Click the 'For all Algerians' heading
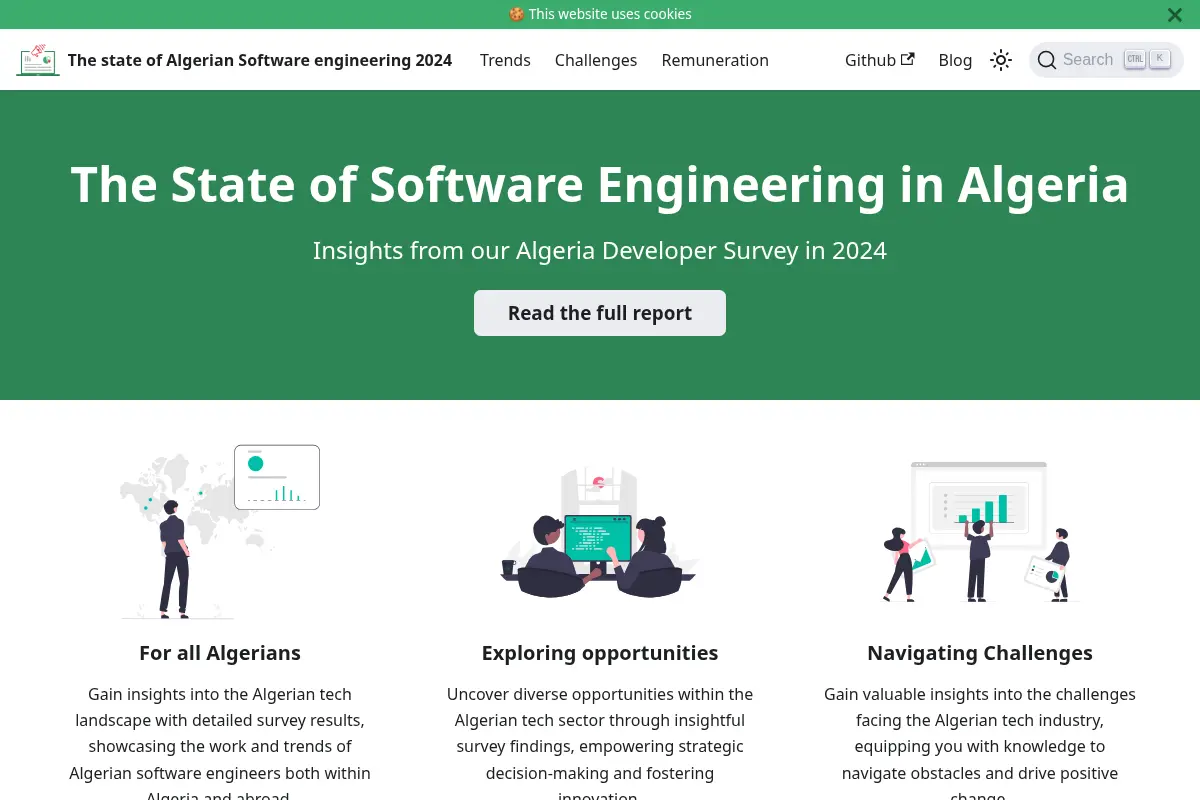Viewport: 1200px width, 800px height. pos(220,653)
